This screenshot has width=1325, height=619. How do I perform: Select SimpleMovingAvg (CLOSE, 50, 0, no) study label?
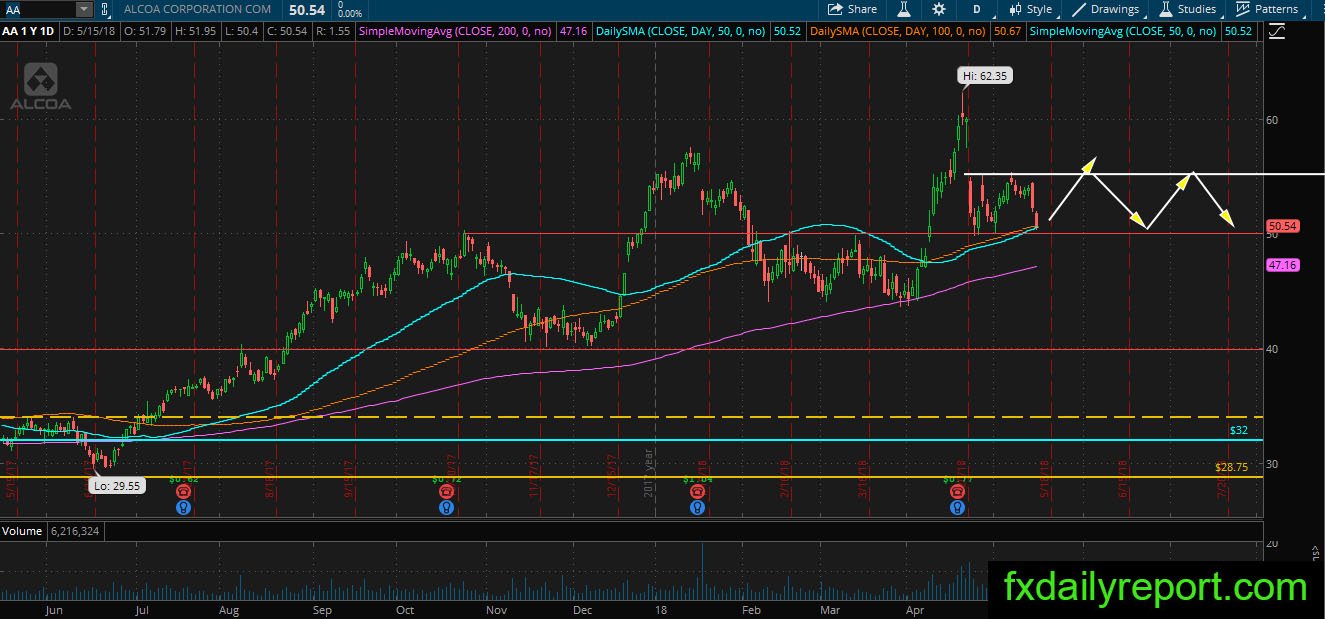[1122, 32]
